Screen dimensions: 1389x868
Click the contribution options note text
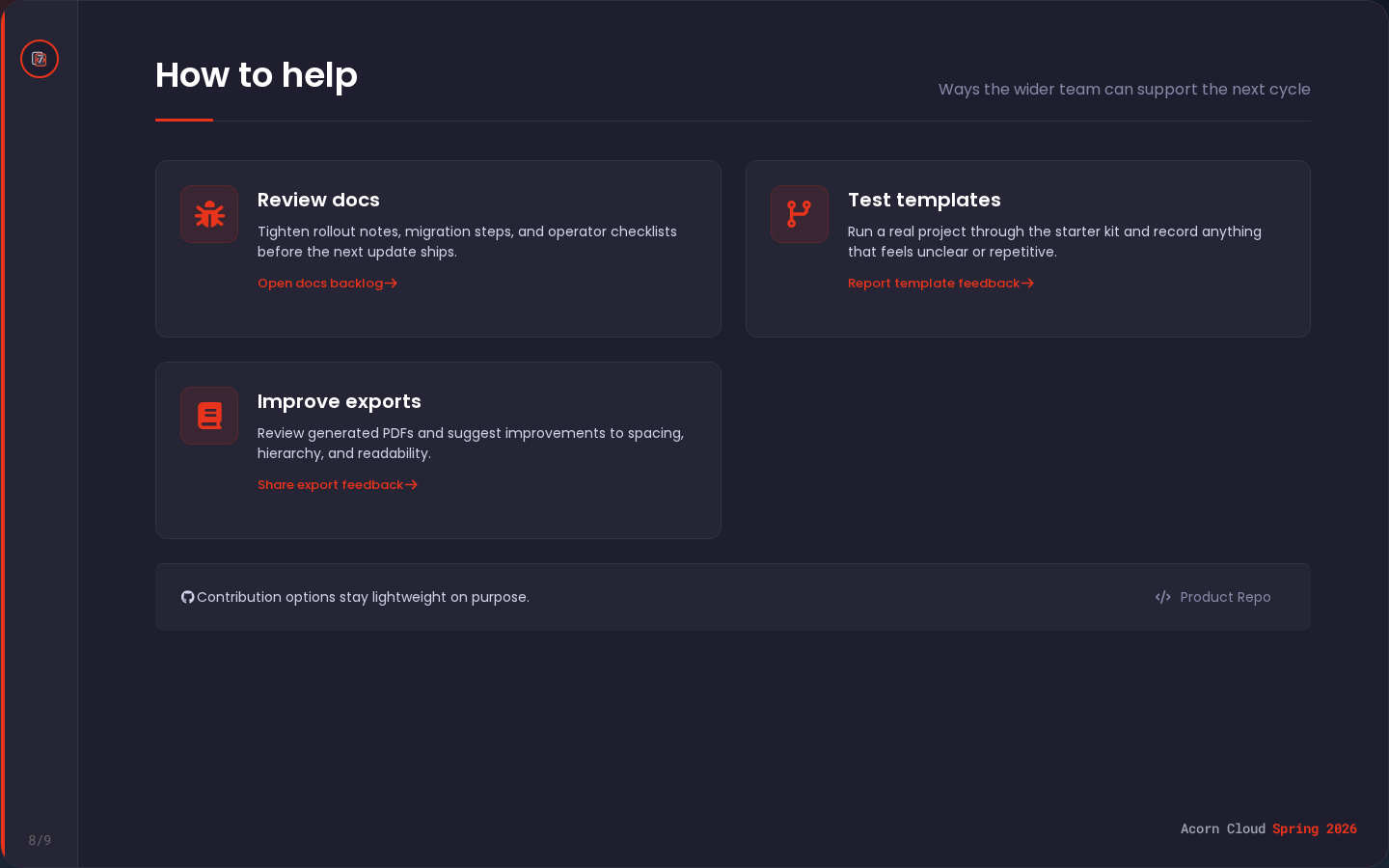pyautogui.click(x=363, y=597)
